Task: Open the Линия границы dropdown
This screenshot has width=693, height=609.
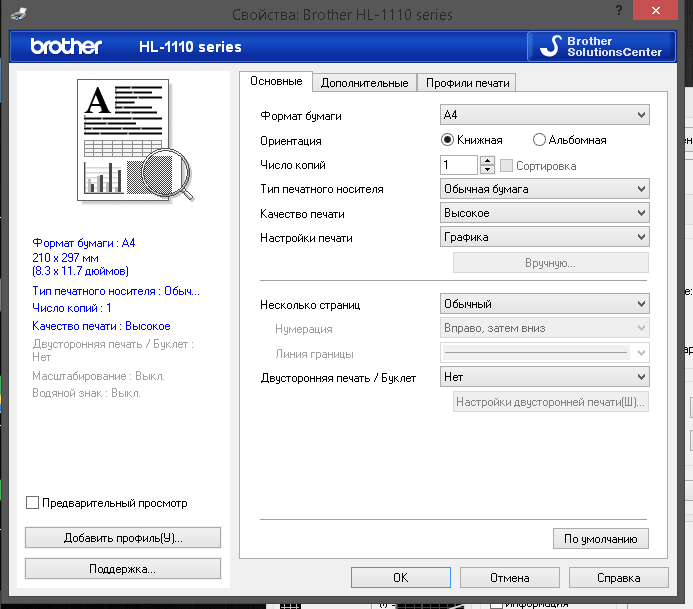Action: pyautogui.click(x=544, y=353)
